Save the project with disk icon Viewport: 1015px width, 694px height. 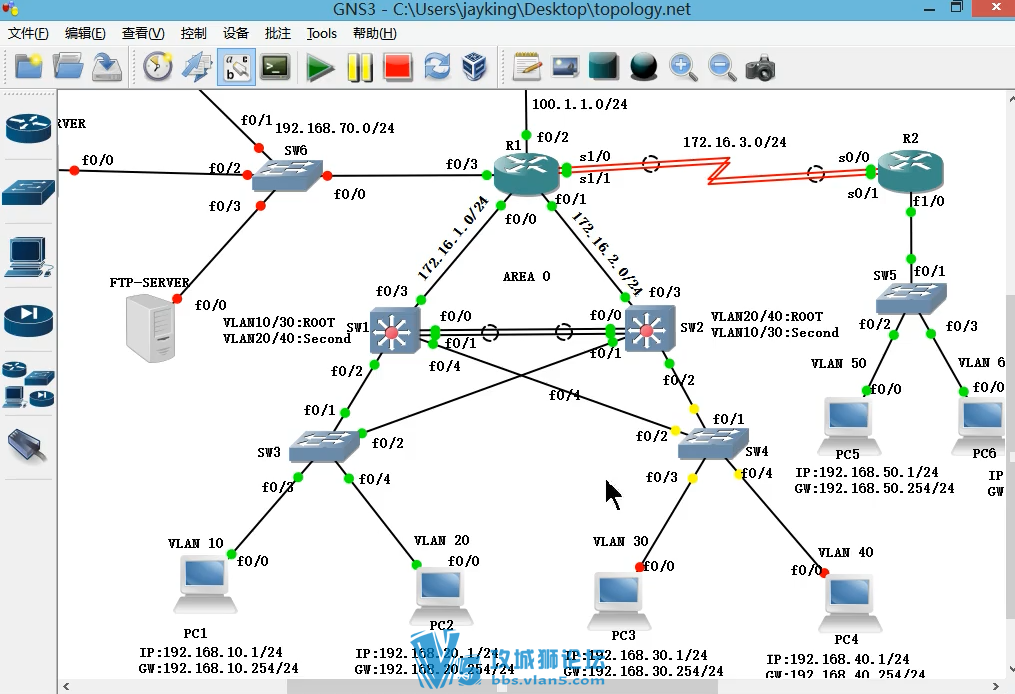pos(107,67)
